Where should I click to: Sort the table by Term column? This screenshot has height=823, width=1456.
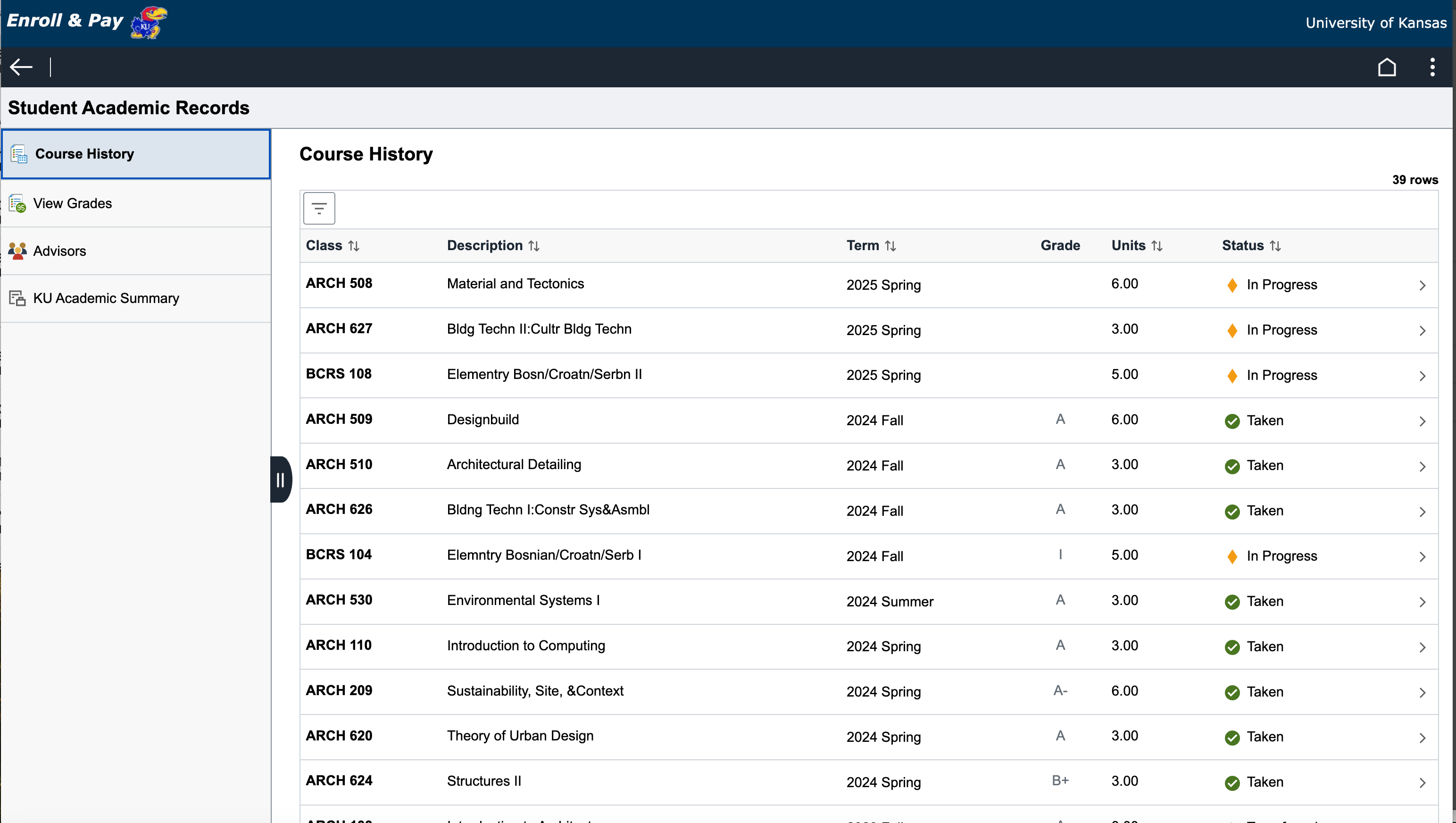pos(890,245)
